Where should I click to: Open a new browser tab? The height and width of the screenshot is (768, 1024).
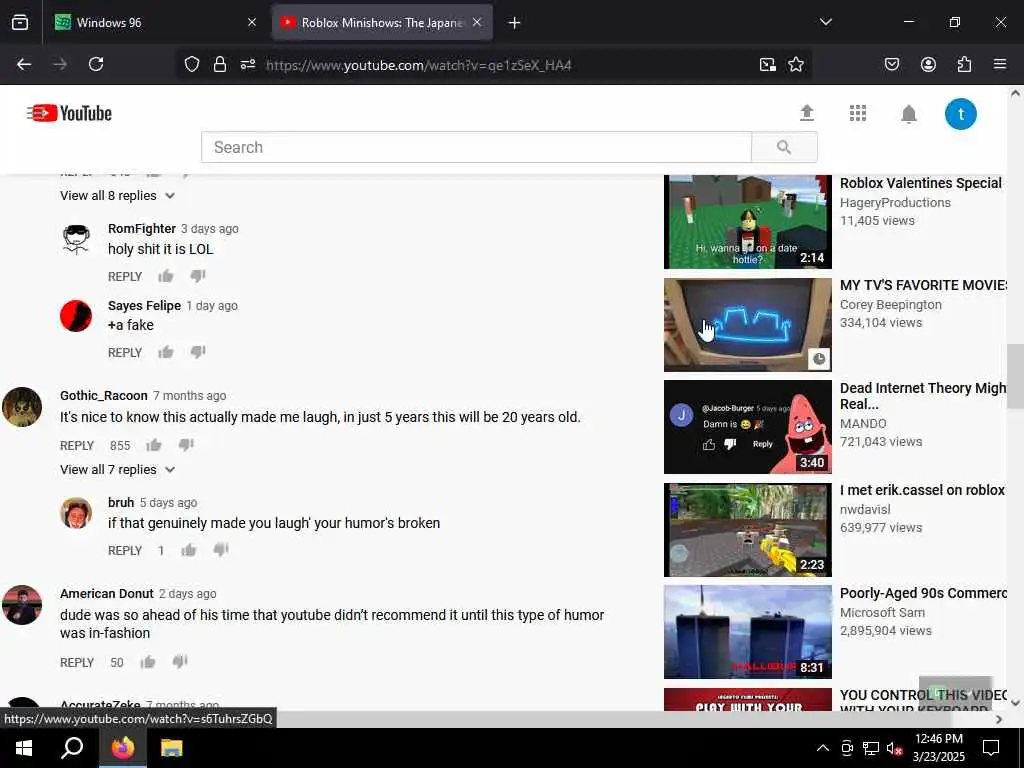pos(514,23)
